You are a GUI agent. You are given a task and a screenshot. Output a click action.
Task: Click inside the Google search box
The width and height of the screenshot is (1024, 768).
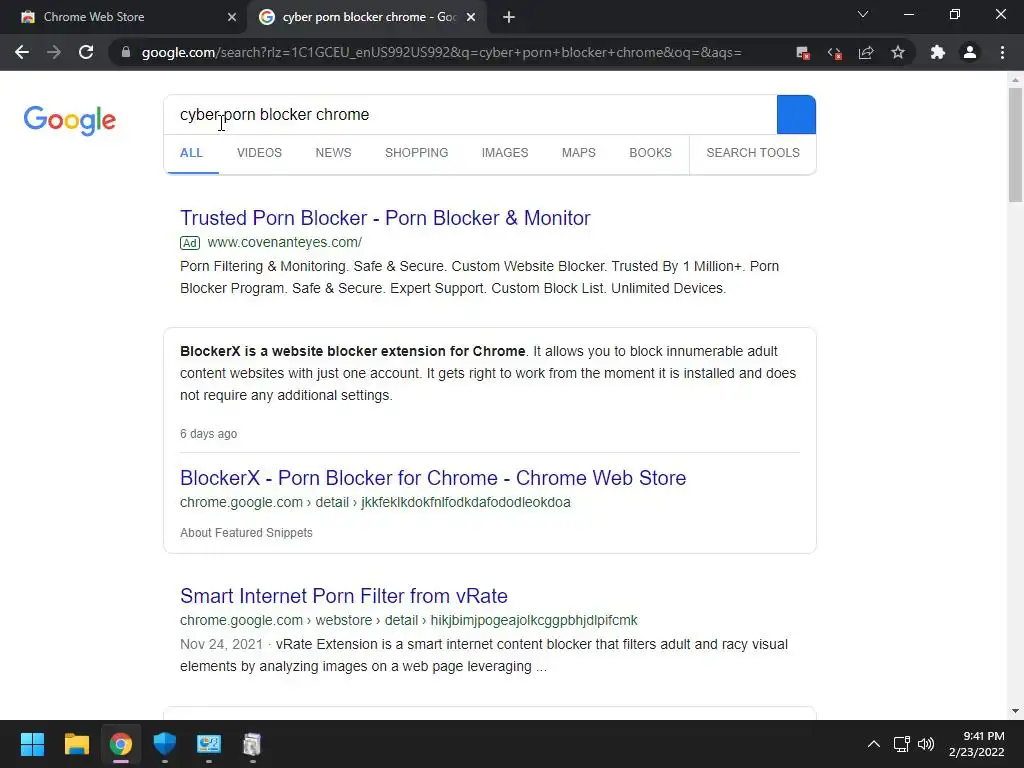point(470,114)
